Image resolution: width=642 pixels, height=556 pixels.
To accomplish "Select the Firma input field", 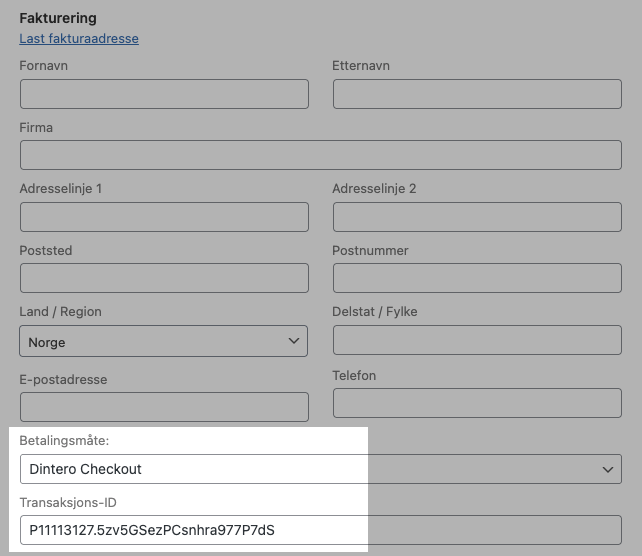I will [320, 155].
